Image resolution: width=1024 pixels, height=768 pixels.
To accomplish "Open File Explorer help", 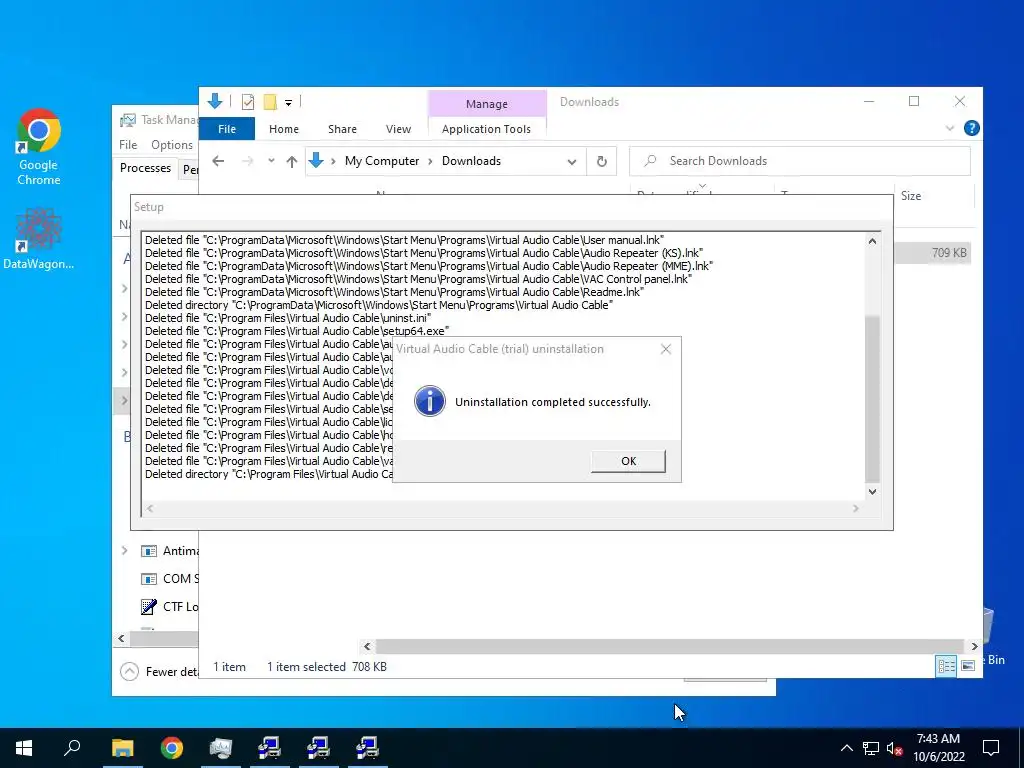I will coord(971,129).
